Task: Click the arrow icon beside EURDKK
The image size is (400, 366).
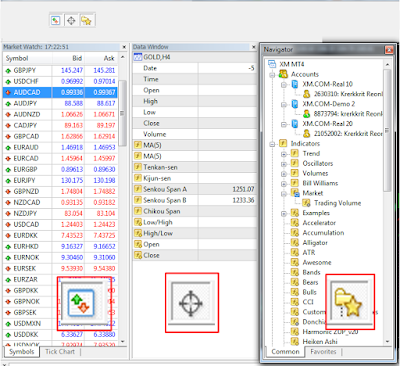Action: [x=8, y=236]
